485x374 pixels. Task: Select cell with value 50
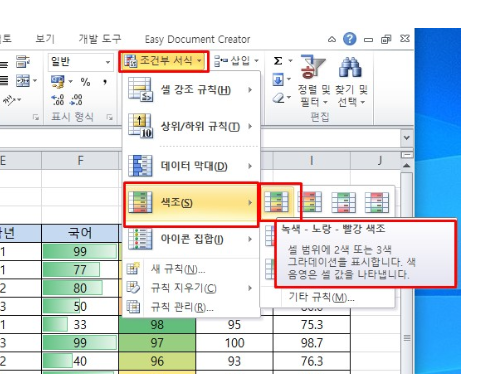[80, 306]
